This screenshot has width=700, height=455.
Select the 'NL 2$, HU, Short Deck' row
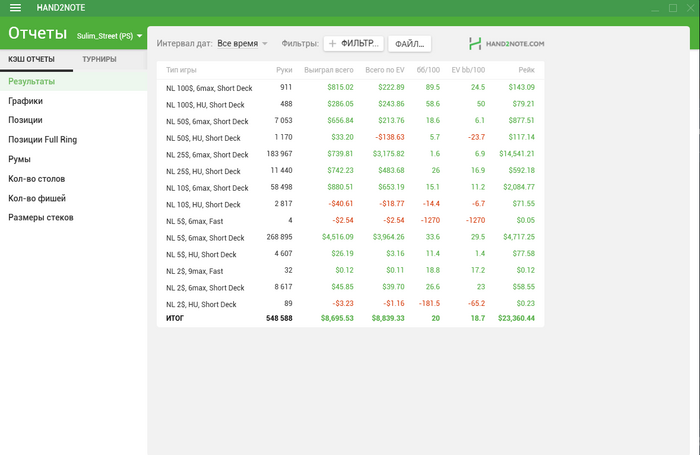(350, 304)
